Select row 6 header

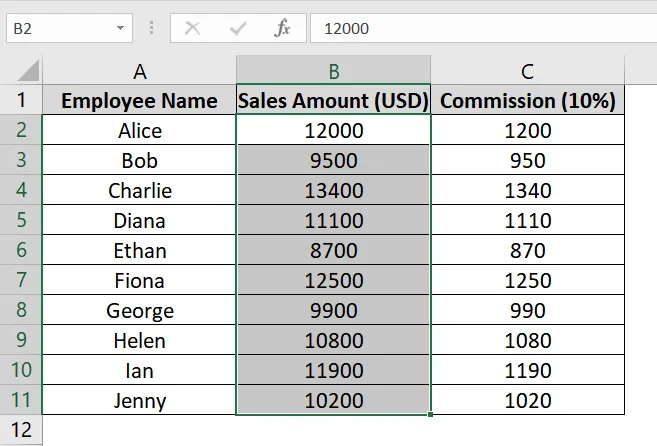click(x=21, y=250)
